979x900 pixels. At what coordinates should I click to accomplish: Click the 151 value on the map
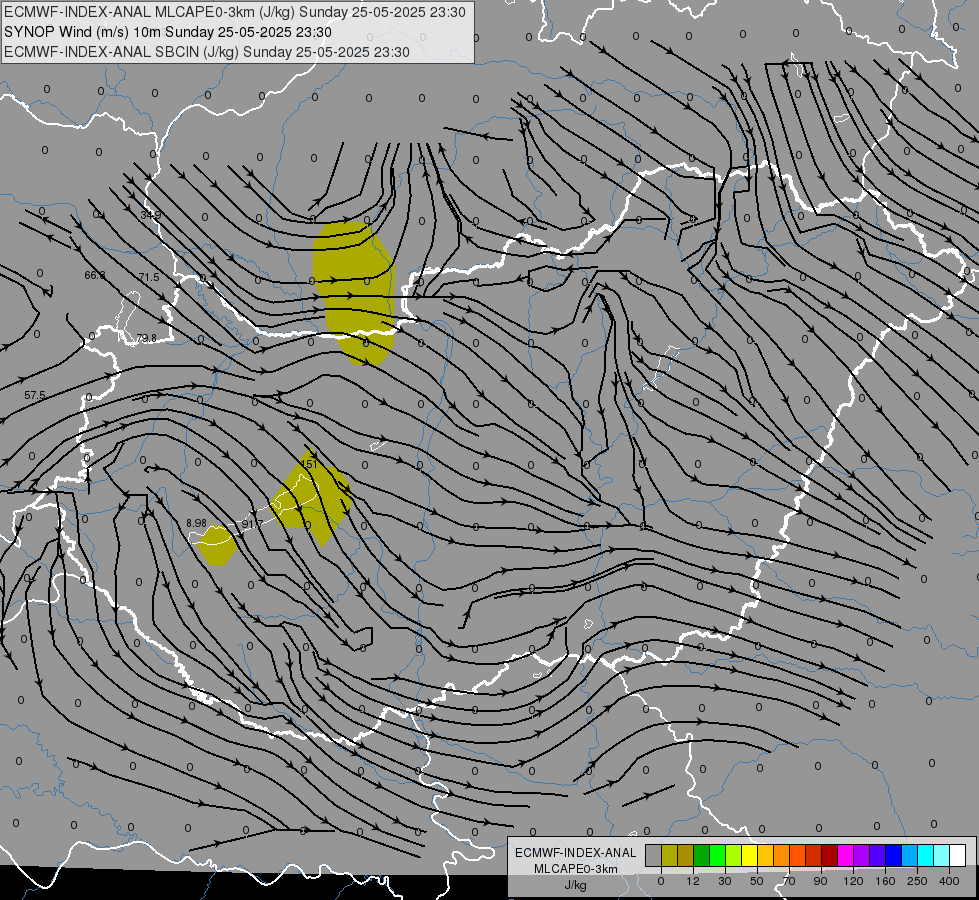pos(309,464)
